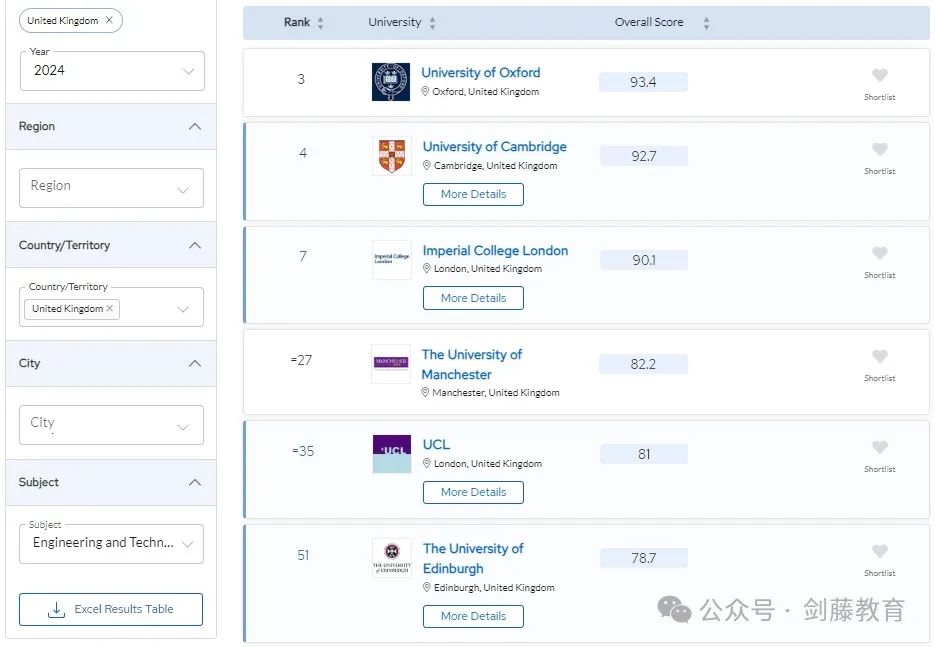Click the University of Oxford crest logo
The width and height of the screenshot is (935, 647).
391,82
